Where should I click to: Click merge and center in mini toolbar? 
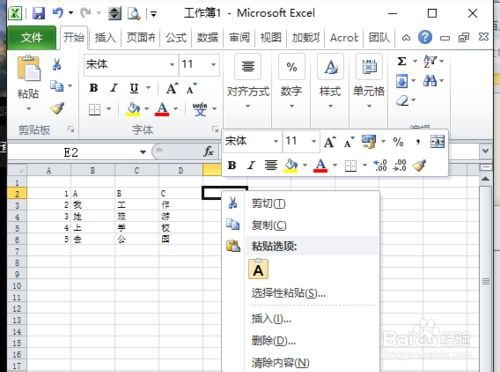[437, 142]
